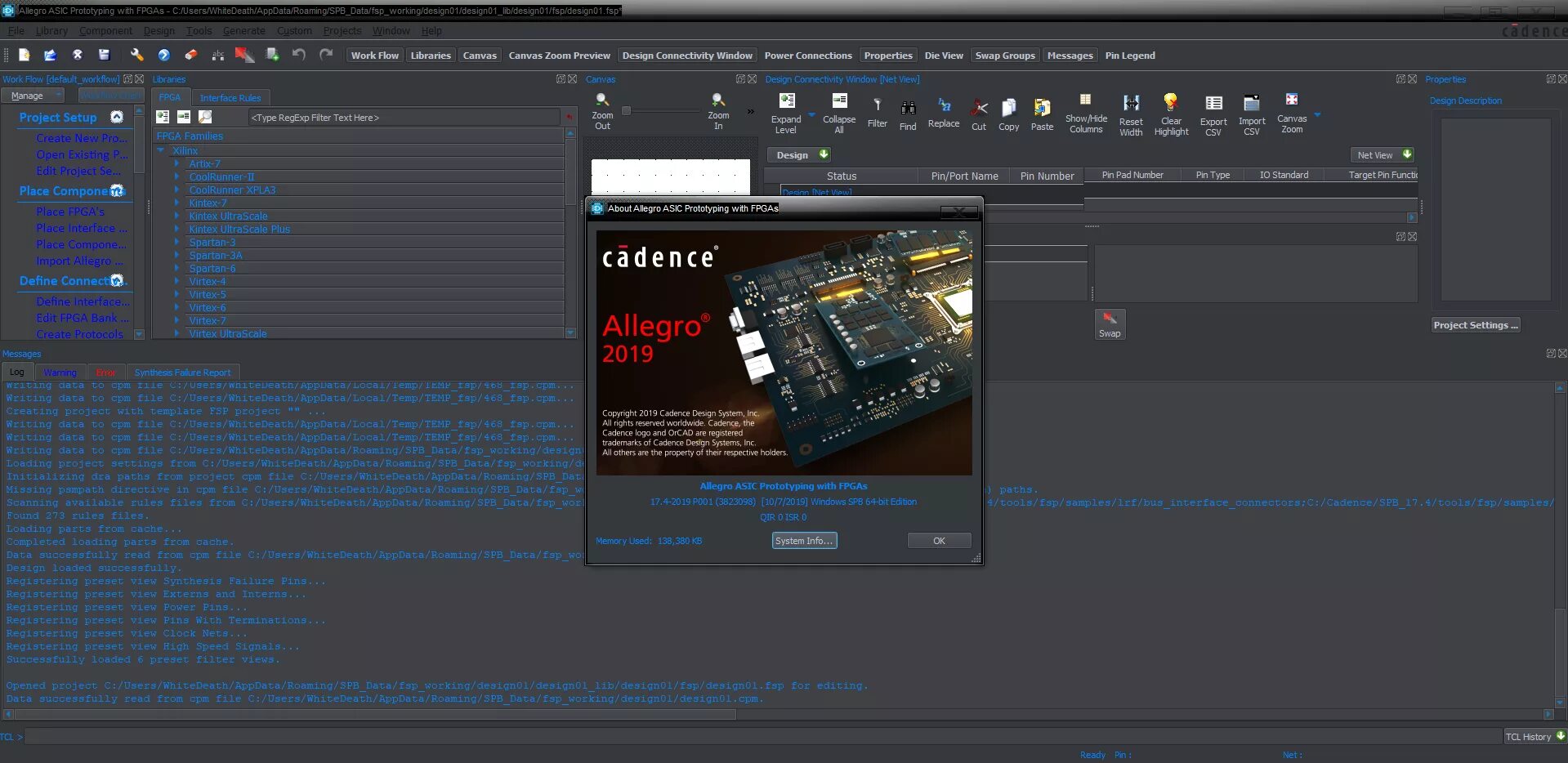1568x763 pixels.
Task: Click Show/Hide Columns icon
Action: click(1086, 113)
